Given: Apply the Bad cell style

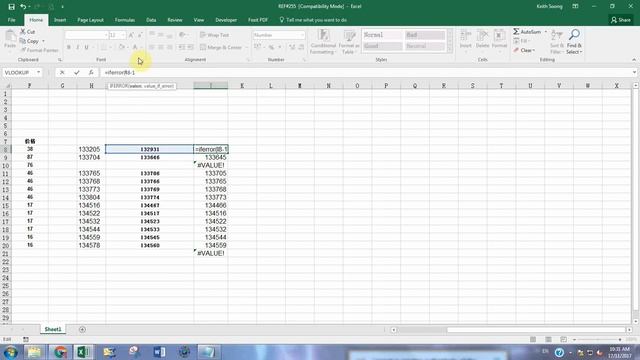Looking at the screenshot, I should [x=425, y=35].
